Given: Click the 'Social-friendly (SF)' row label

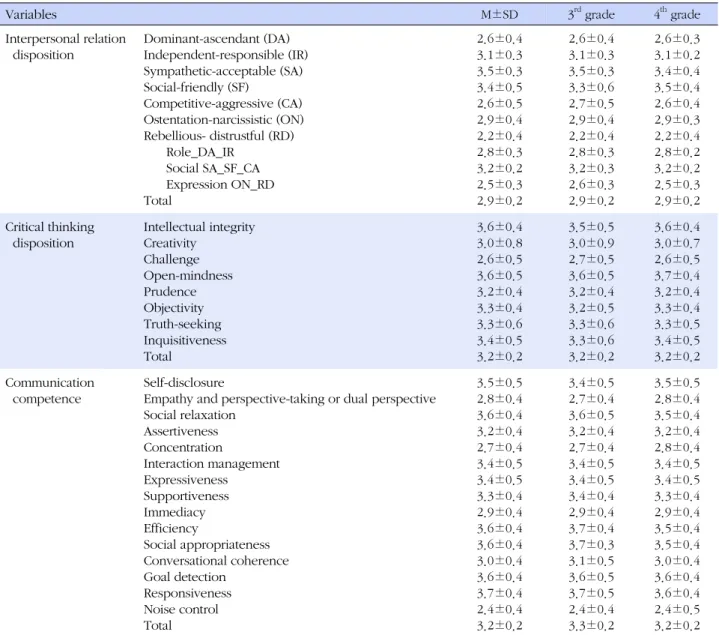Looking at the screenshot, I should point(196,88).
